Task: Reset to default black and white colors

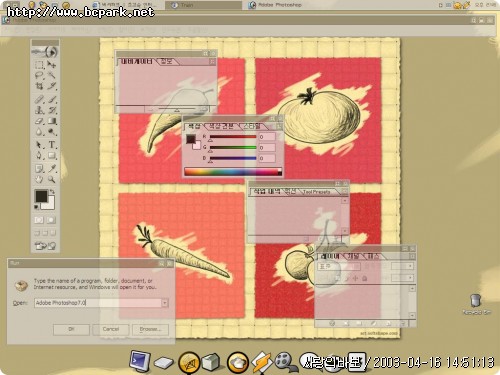Action: [37, 207]
